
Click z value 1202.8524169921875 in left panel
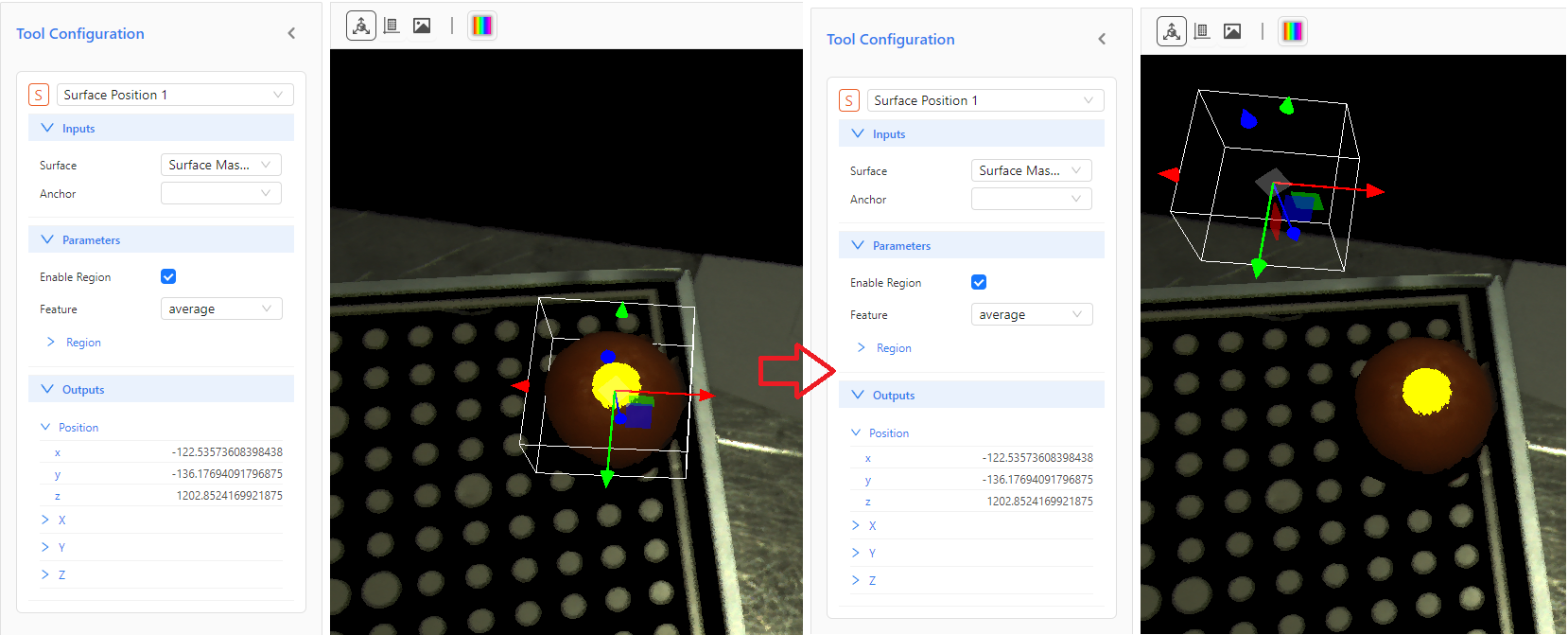(230, 496)
